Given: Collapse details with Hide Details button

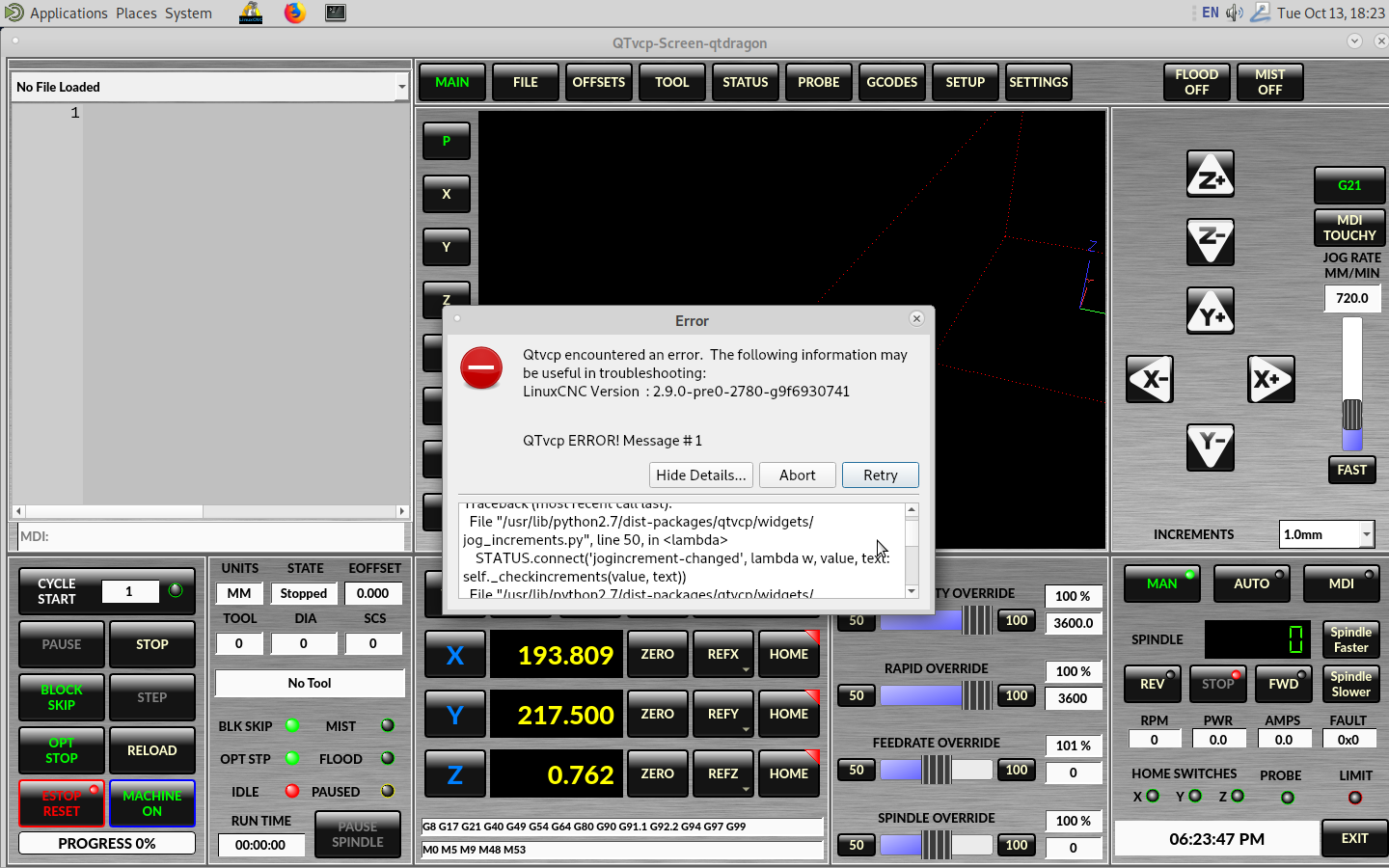Looking at the screenshot, I should coord(701,475).
